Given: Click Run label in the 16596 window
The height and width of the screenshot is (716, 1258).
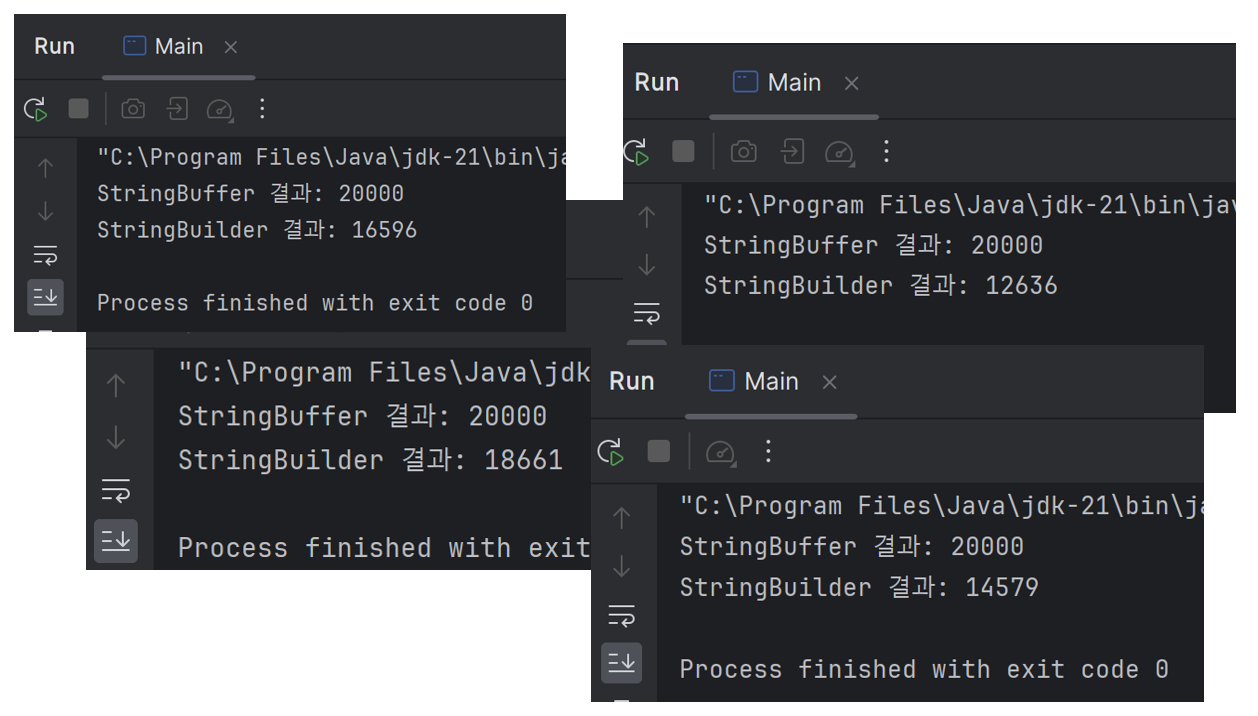Looking at the screenshot, I should [x=54, y=46].
